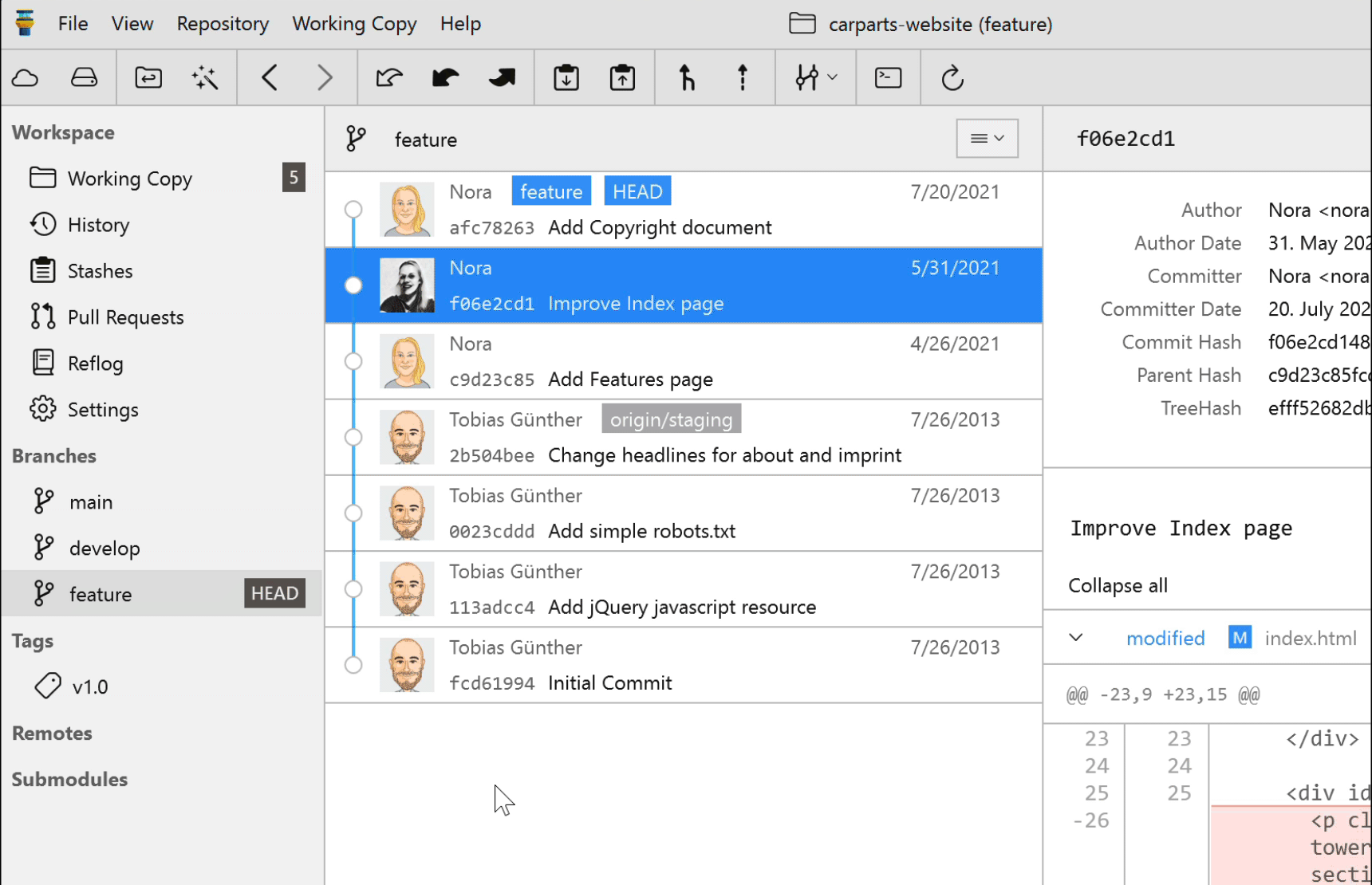Open the cloud Services view icon
This screenshot has height=885, width=1372.
coord(26,78)
